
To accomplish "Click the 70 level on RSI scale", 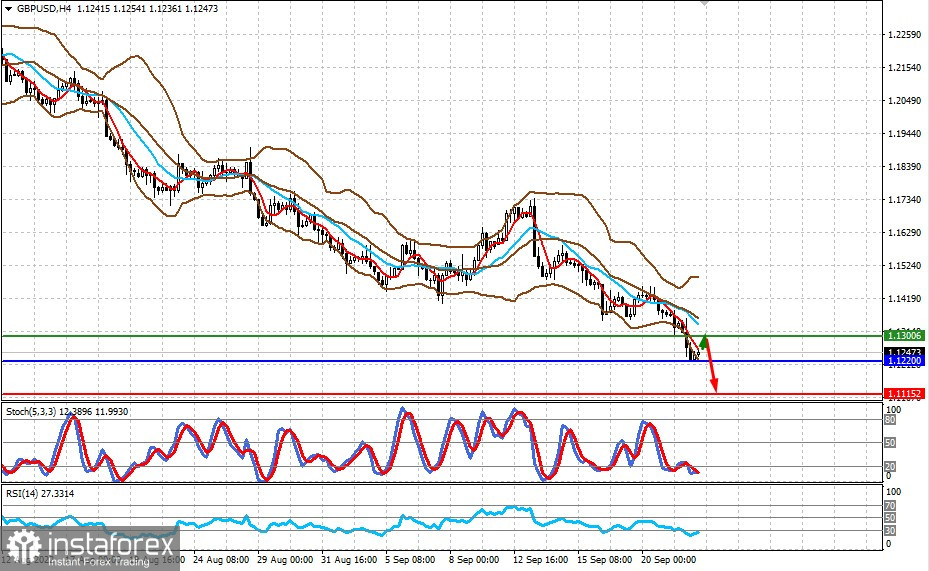I will click(890, 506).
